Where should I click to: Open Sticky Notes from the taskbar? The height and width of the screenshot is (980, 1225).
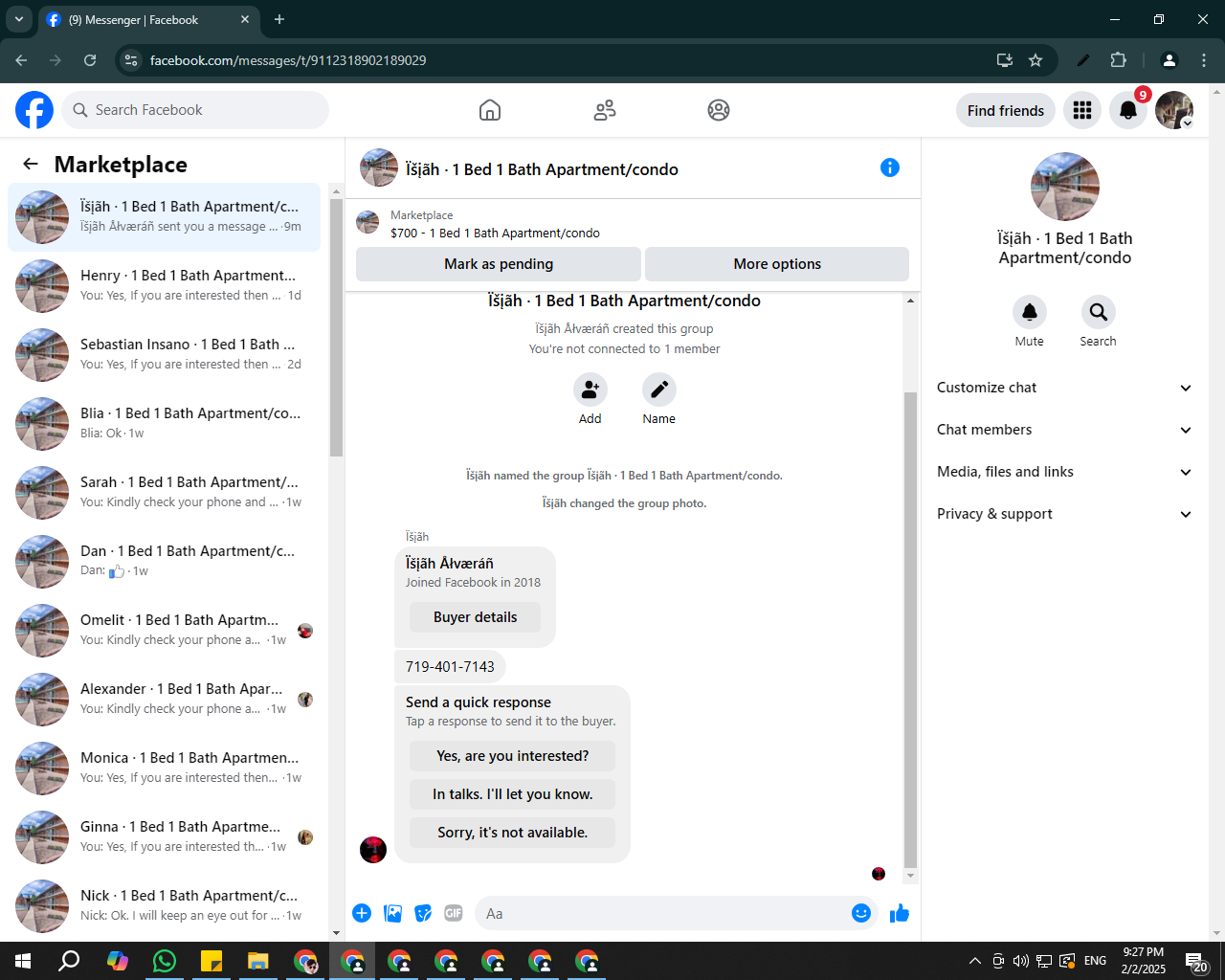click(x=212, y=961)
